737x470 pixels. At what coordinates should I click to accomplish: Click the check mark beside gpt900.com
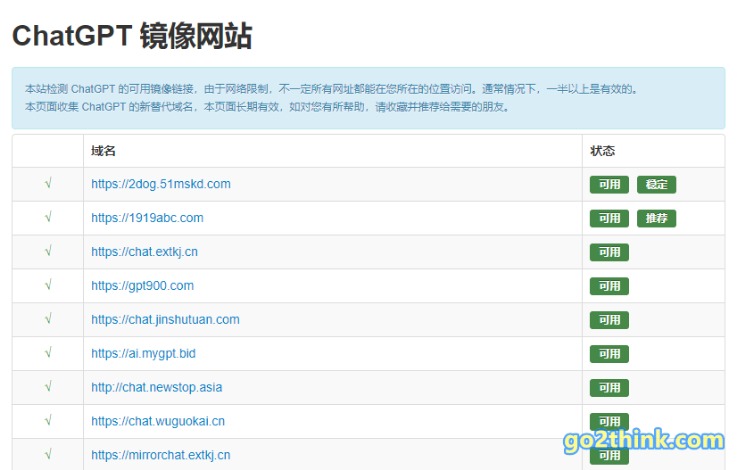pyautogui.click(x=48, y=285)
